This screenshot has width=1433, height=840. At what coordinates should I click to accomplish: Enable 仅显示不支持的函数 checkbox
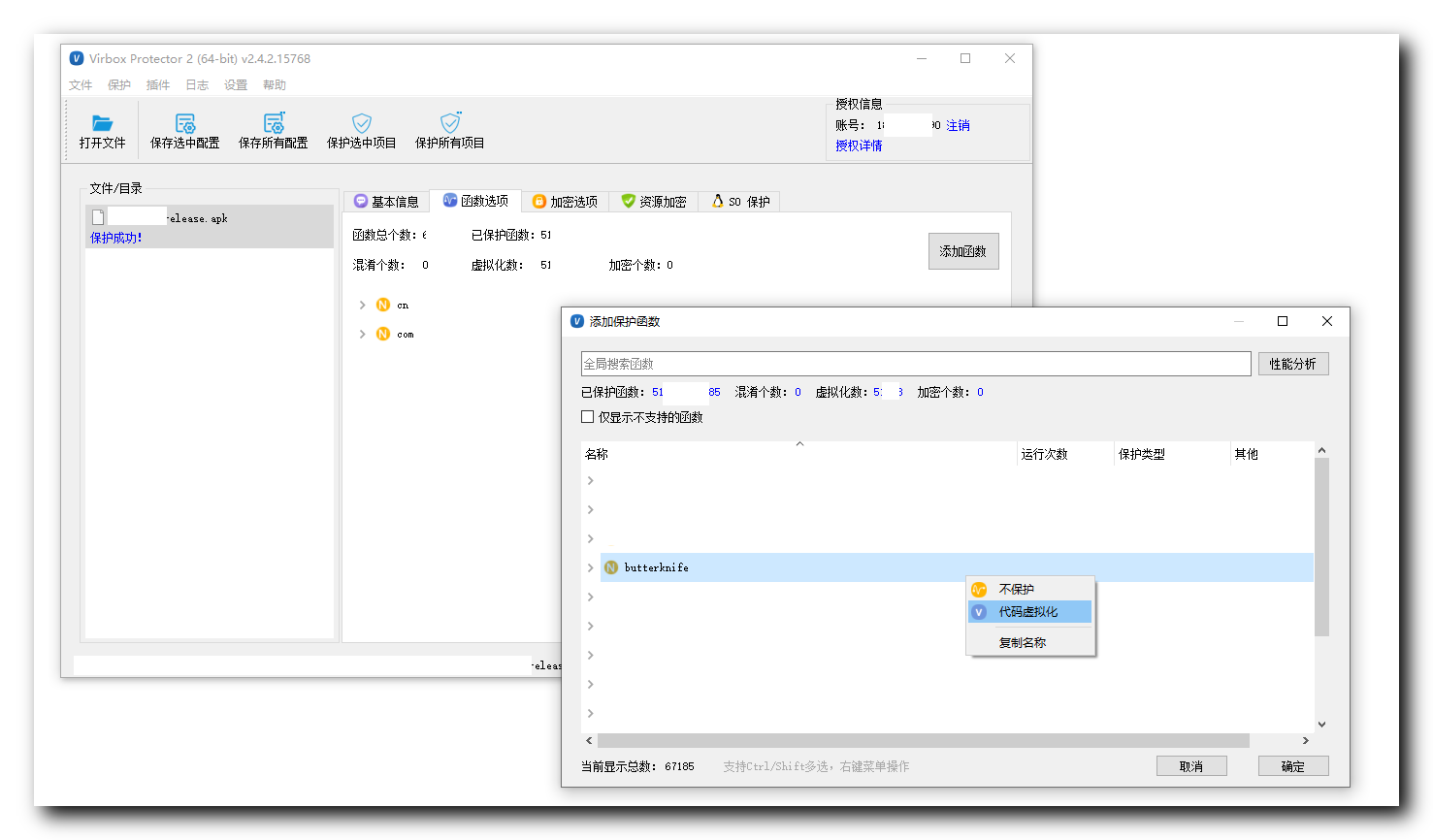click(588, 416)
